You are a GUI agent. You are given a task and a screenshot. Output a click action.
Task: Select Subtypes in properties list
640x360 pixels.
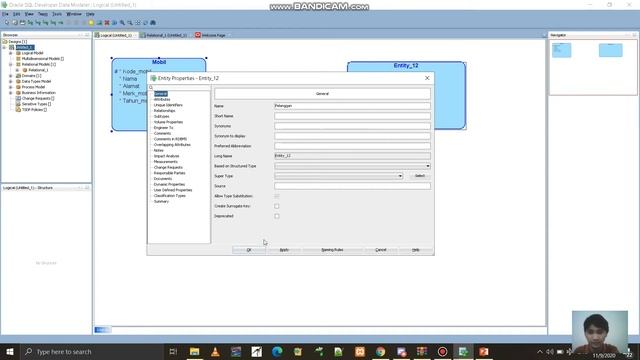(x=161, y=117)
